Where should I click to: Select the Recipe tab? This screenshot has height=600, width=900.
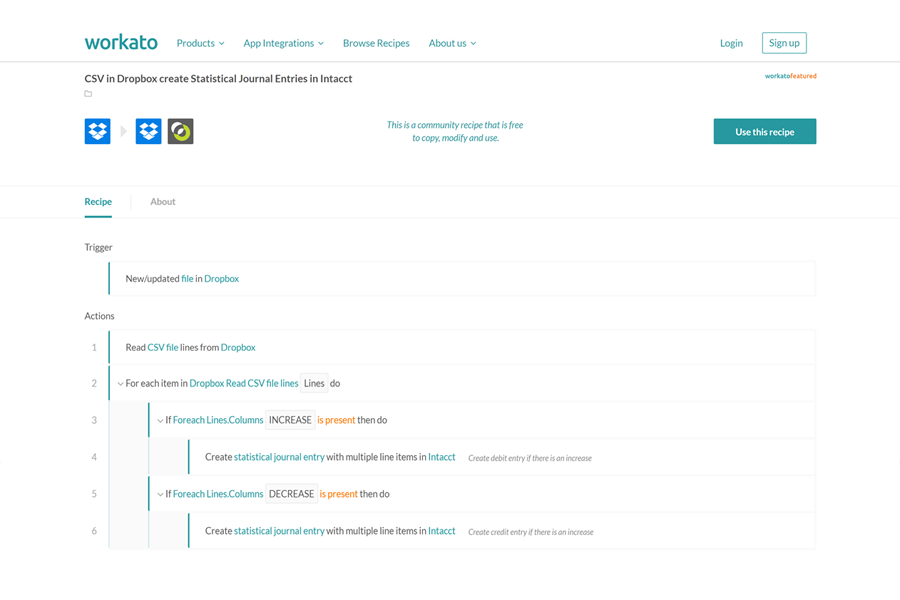click(98, 202)
